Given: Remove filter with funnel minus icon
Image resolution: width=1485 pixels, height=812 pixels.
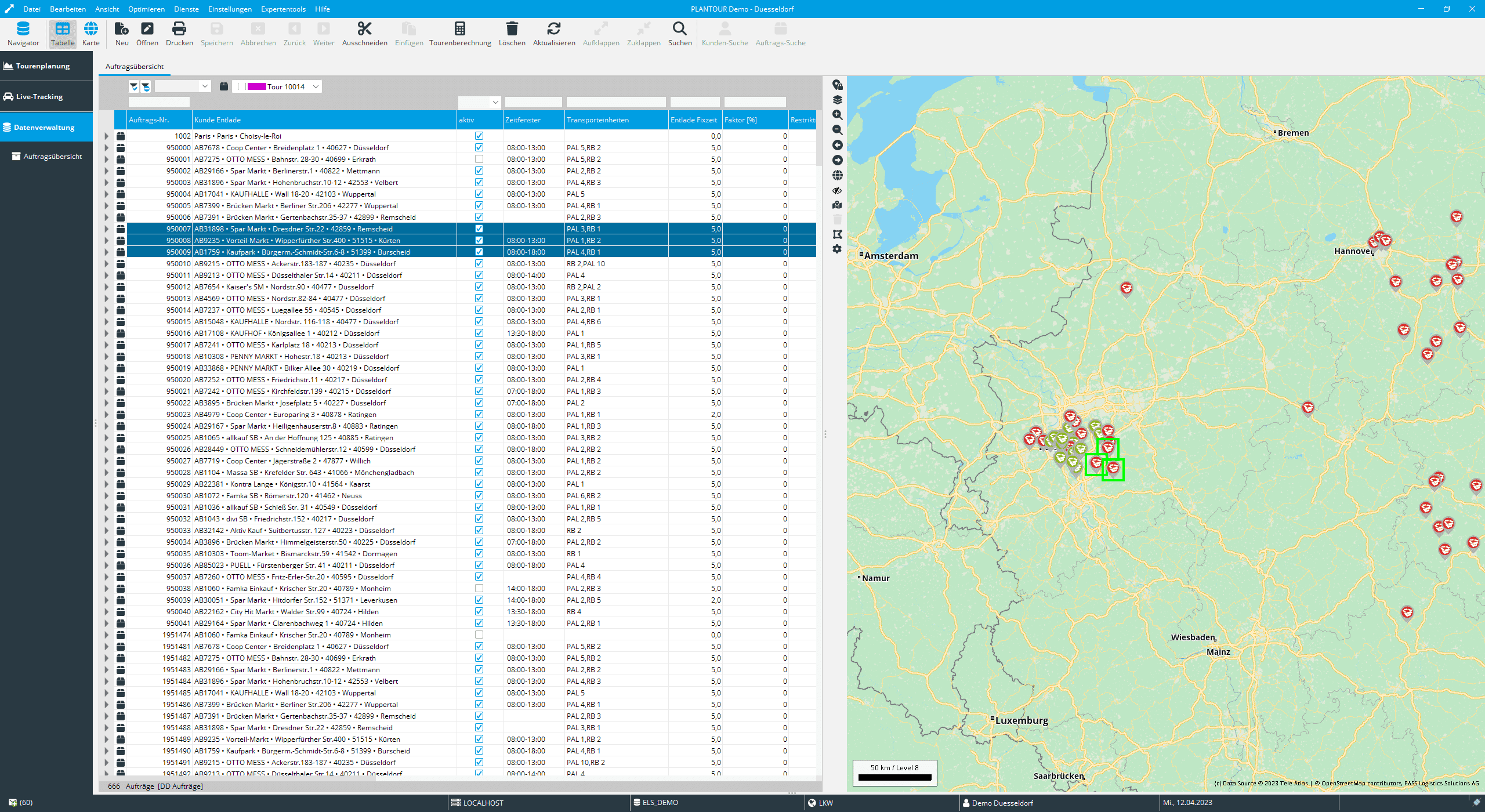Looking at the screenshot, I should tap(146, 86).
